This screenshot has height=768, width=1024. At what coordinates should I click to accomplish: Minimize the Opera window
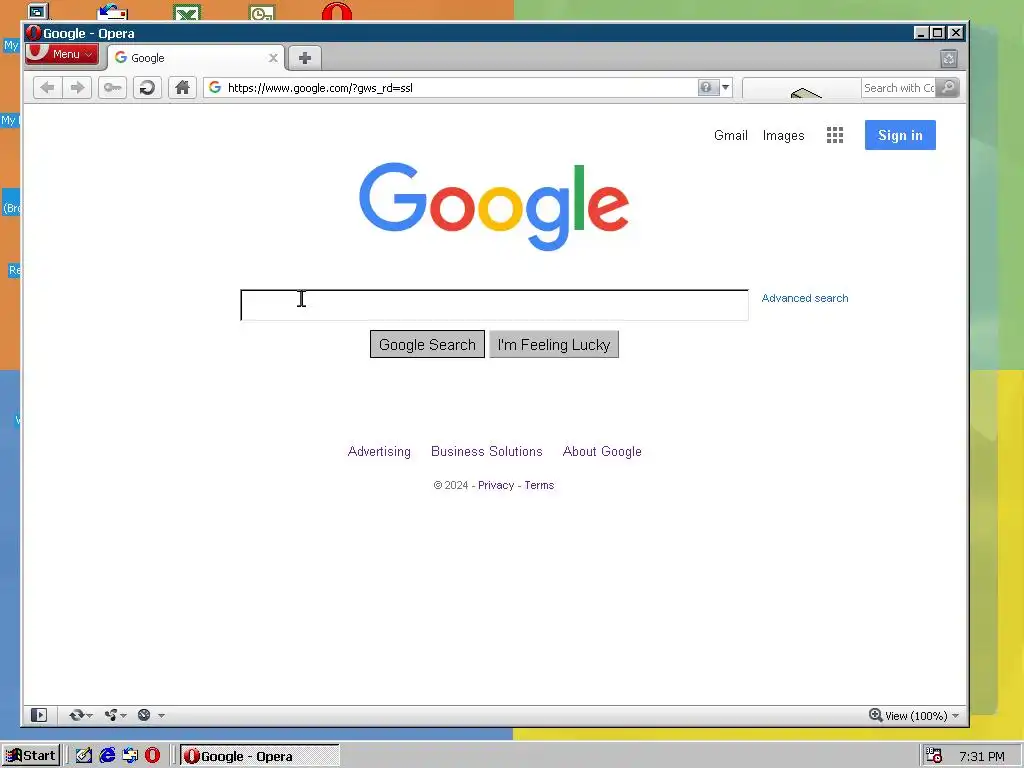(921, 33)
